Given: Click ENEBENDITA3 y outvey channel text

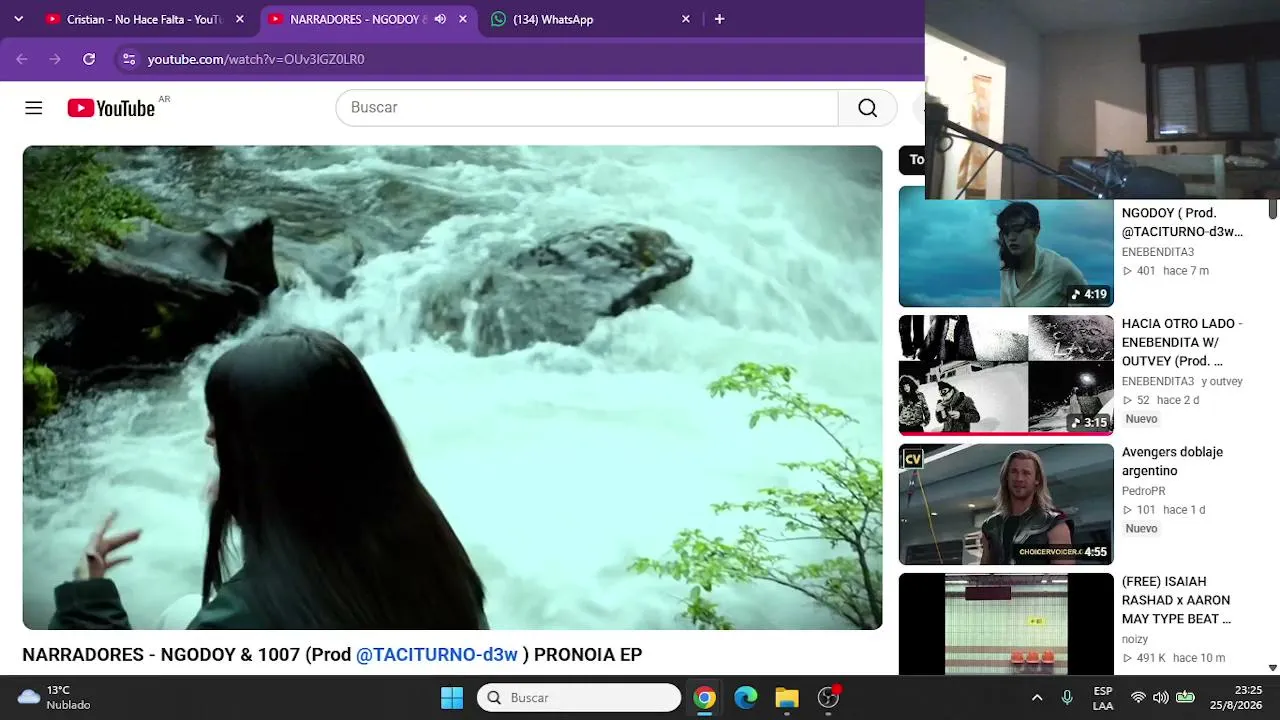Looking at the screenshot, I should click(x=1182, y=381).
